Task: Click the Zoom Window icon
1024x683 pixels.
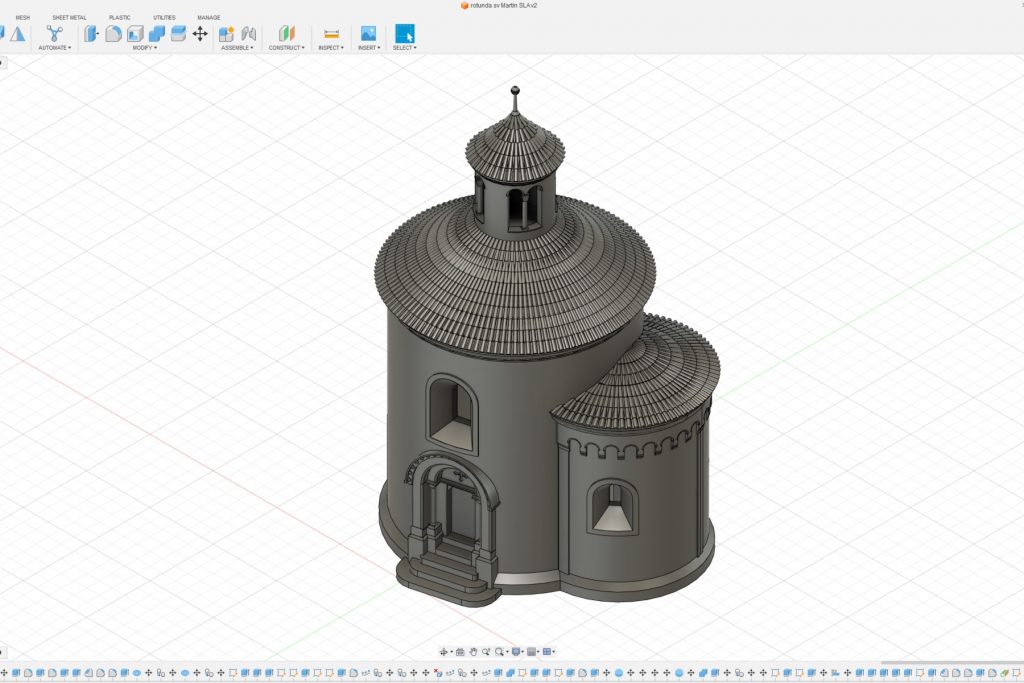Action: (500, 652)
